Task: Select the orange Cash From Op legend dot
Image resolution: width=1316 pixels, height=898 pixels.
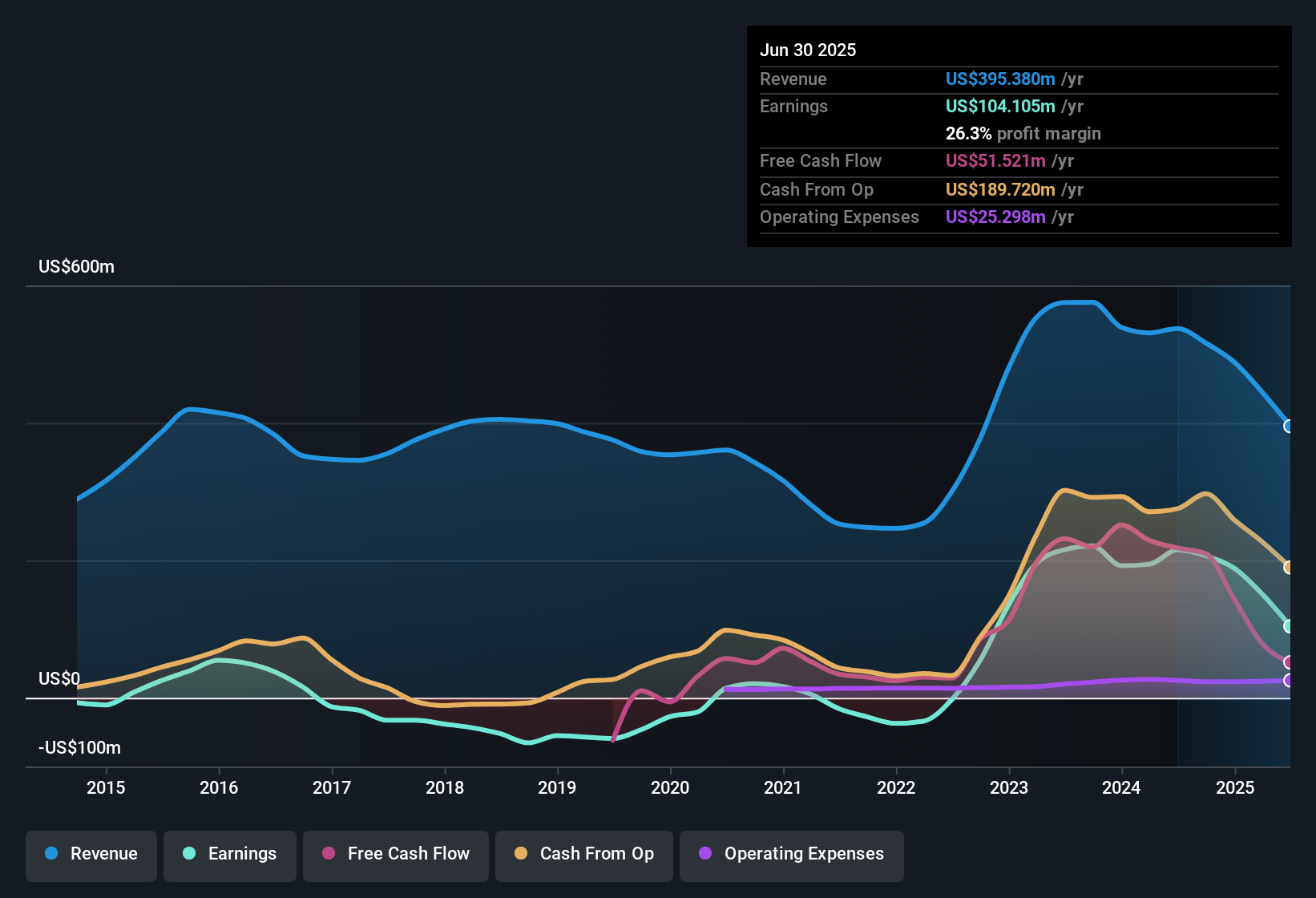Action: 521,854
